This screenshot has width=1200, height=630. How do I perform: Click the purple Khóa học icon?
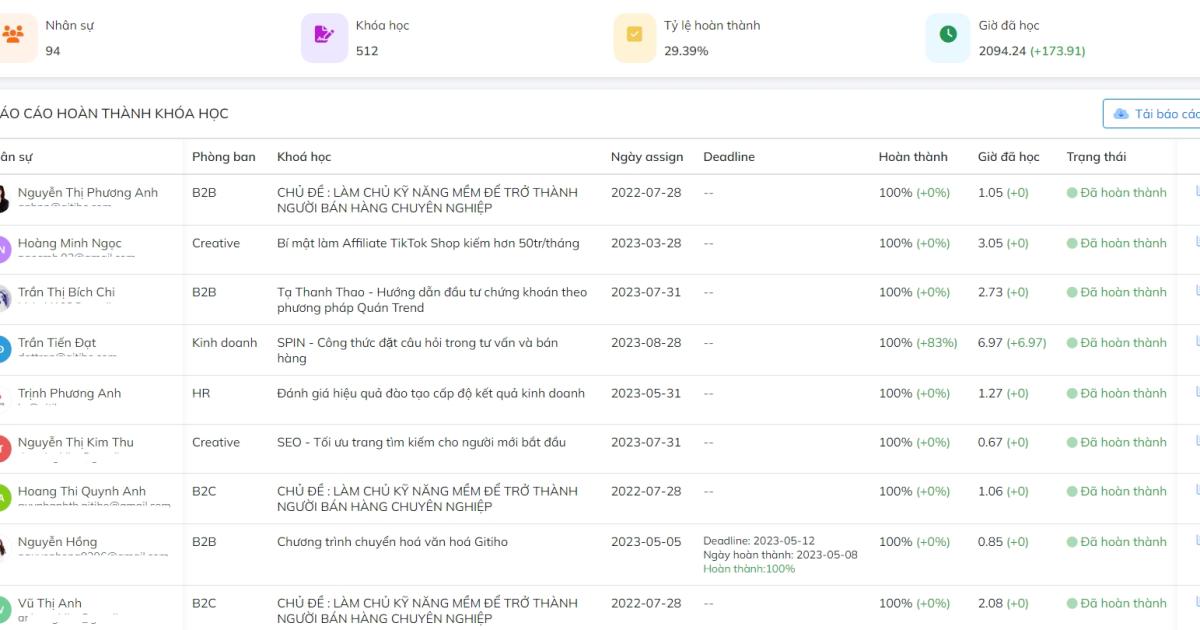pyautogui.click(x=324, y=36)
